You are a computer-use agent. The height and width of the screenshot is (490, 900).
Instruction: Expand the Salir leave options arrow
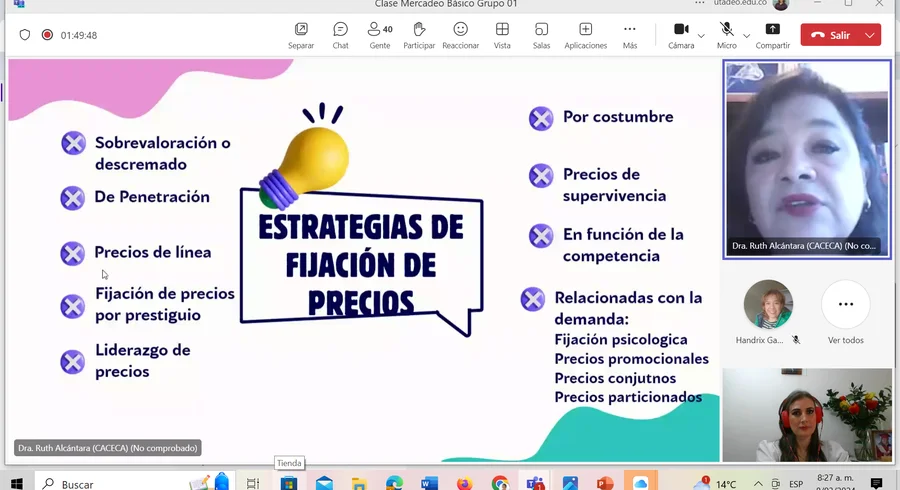click(x=870, y=35)
